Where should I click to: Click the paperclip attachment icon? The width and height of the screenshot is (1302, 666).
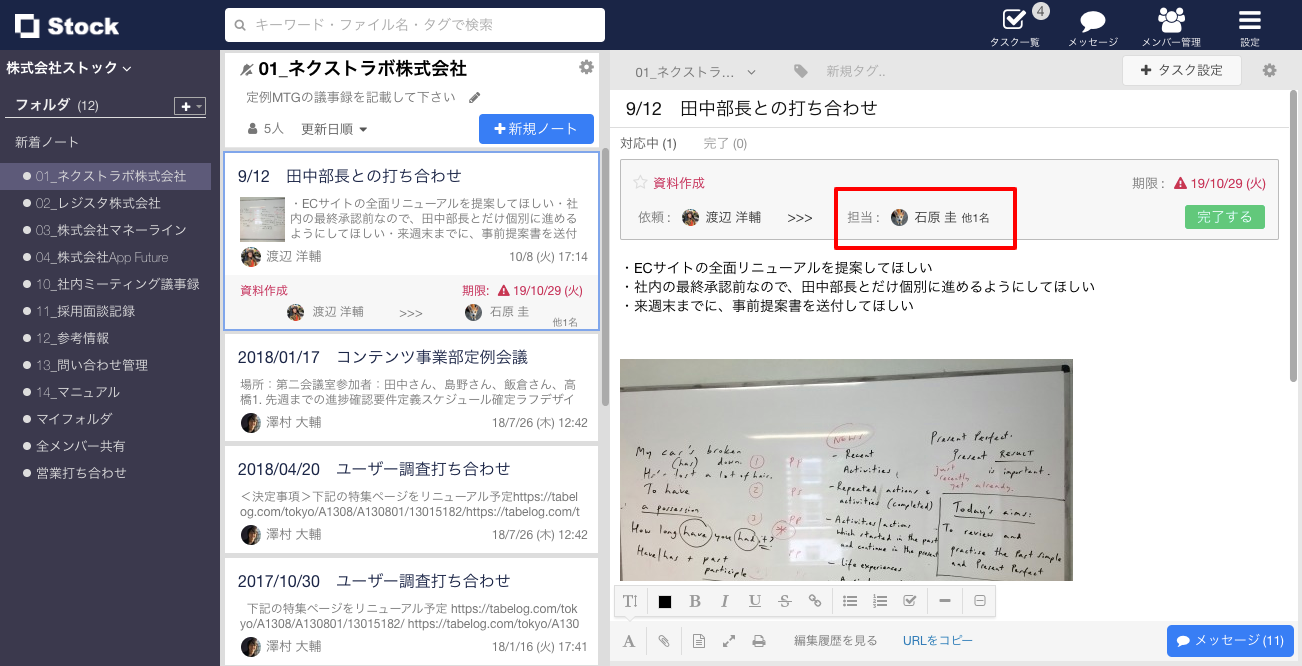coord(663,640)
